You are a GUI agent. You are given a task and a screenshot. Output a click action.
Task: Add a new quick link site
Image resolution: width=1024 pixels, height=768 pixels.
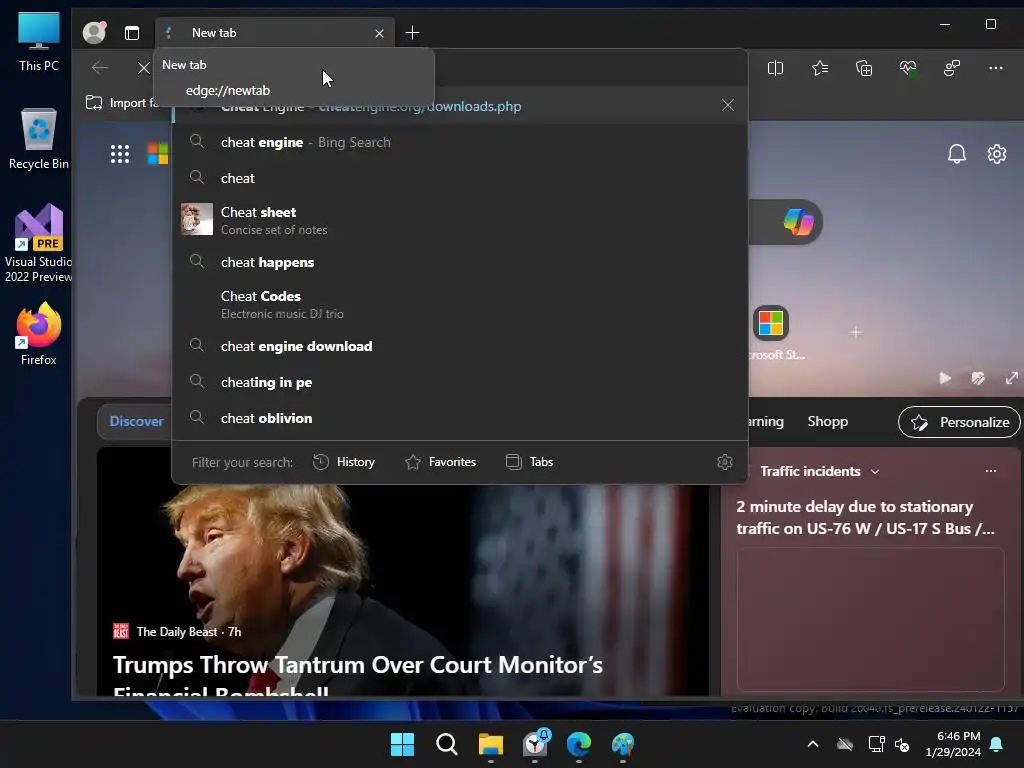(856, 332)
